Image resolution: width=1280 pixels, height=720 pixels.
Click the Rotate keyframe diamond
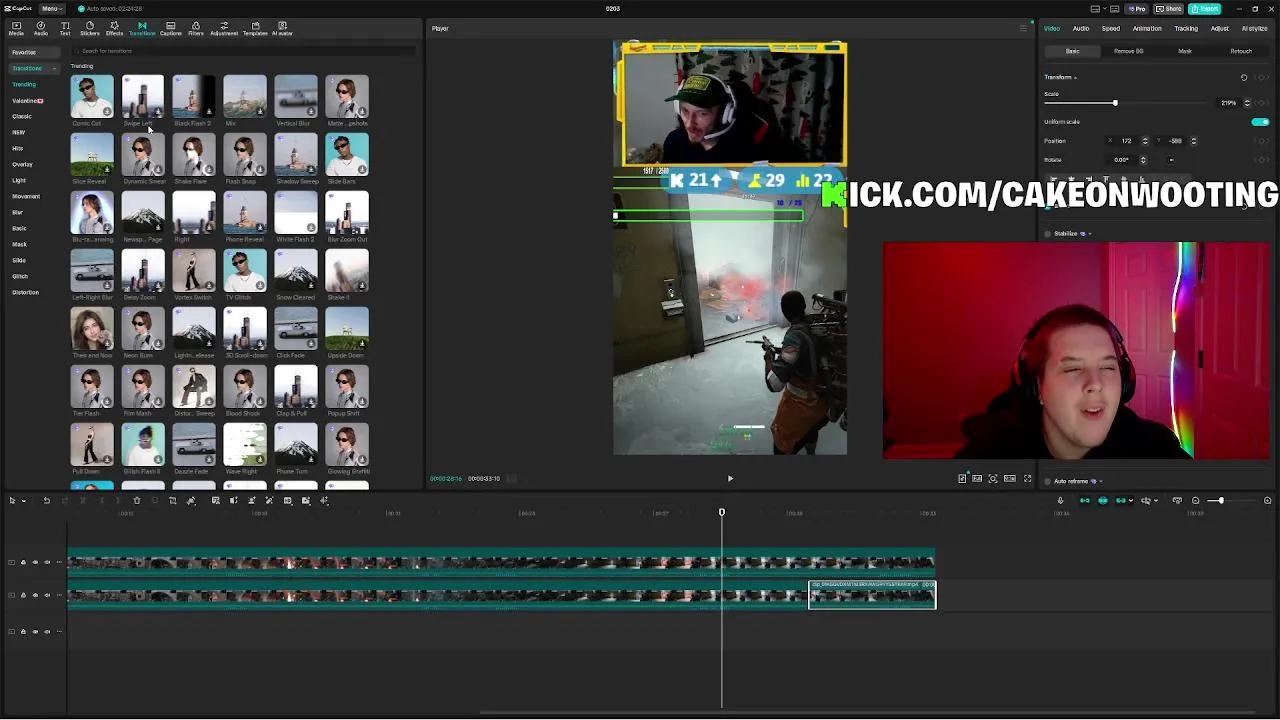click(1261, 160)
